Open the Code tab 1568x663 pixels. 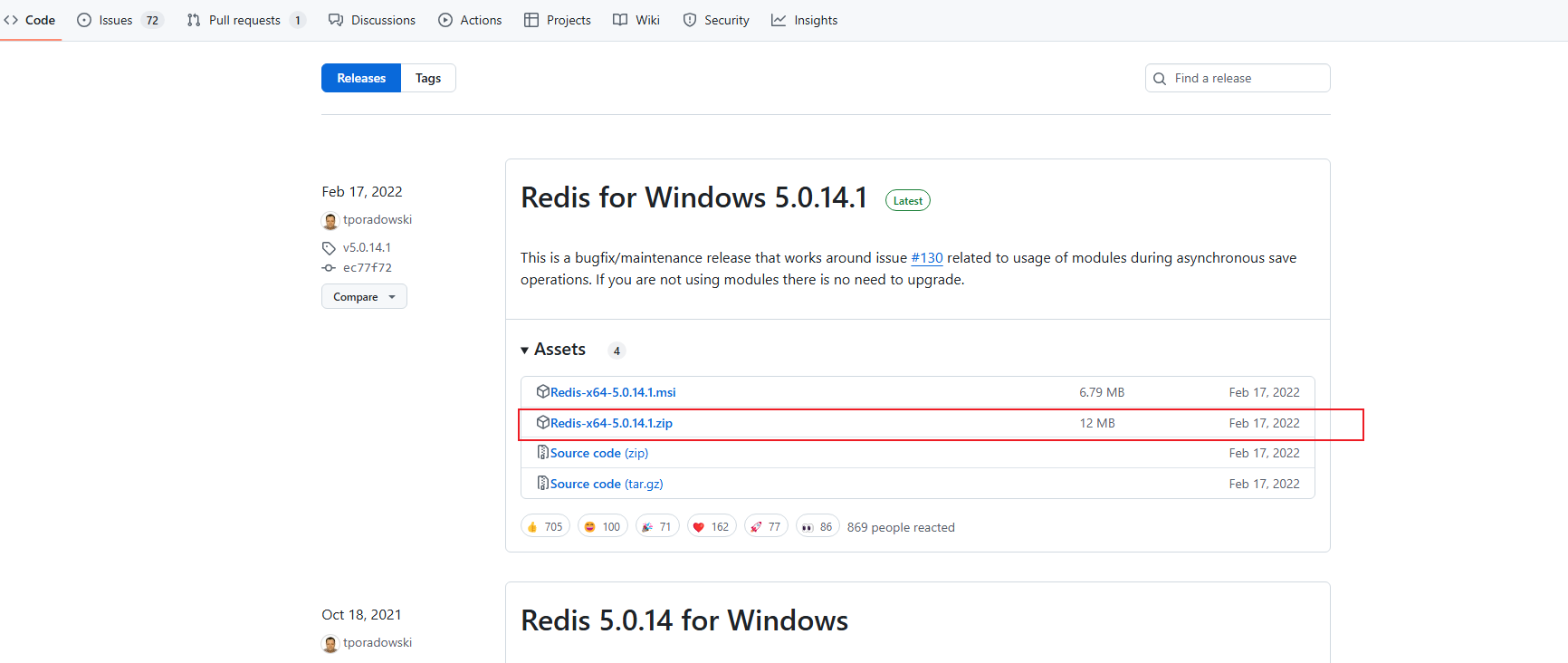click(x=30, y=20)
